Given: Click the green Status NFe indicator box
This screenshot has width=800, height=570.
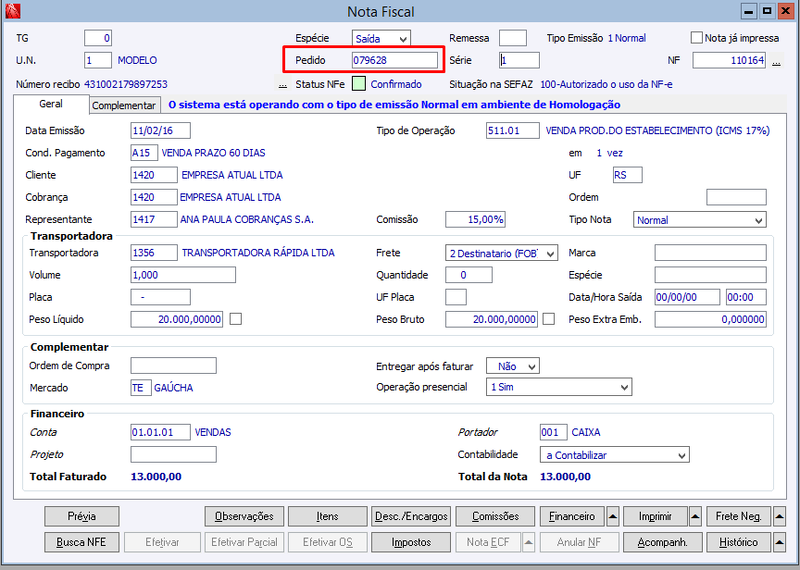Looking at the screenshot, I should 359,84.
